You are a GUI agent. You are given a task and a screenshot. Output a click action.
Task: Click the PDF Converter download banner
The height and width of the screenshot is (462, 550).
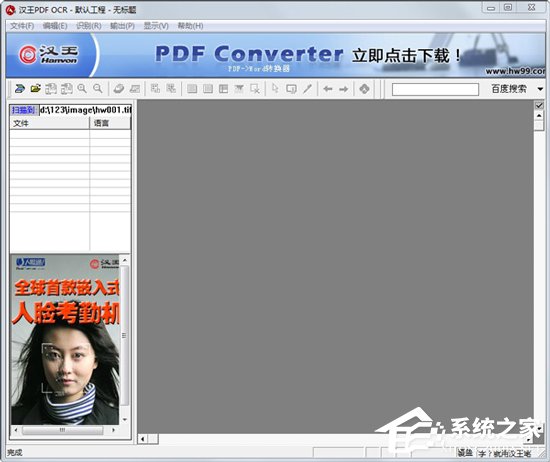pos(275,55)
